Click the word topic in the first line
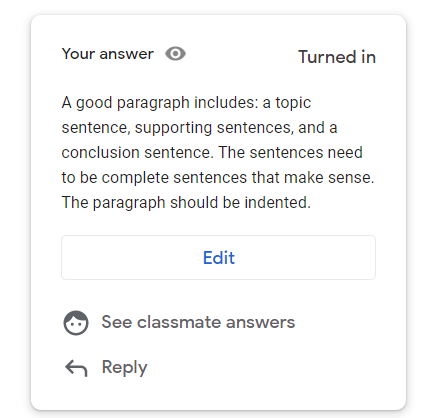The height and width of the screenshot is (418, 425). 293,103
